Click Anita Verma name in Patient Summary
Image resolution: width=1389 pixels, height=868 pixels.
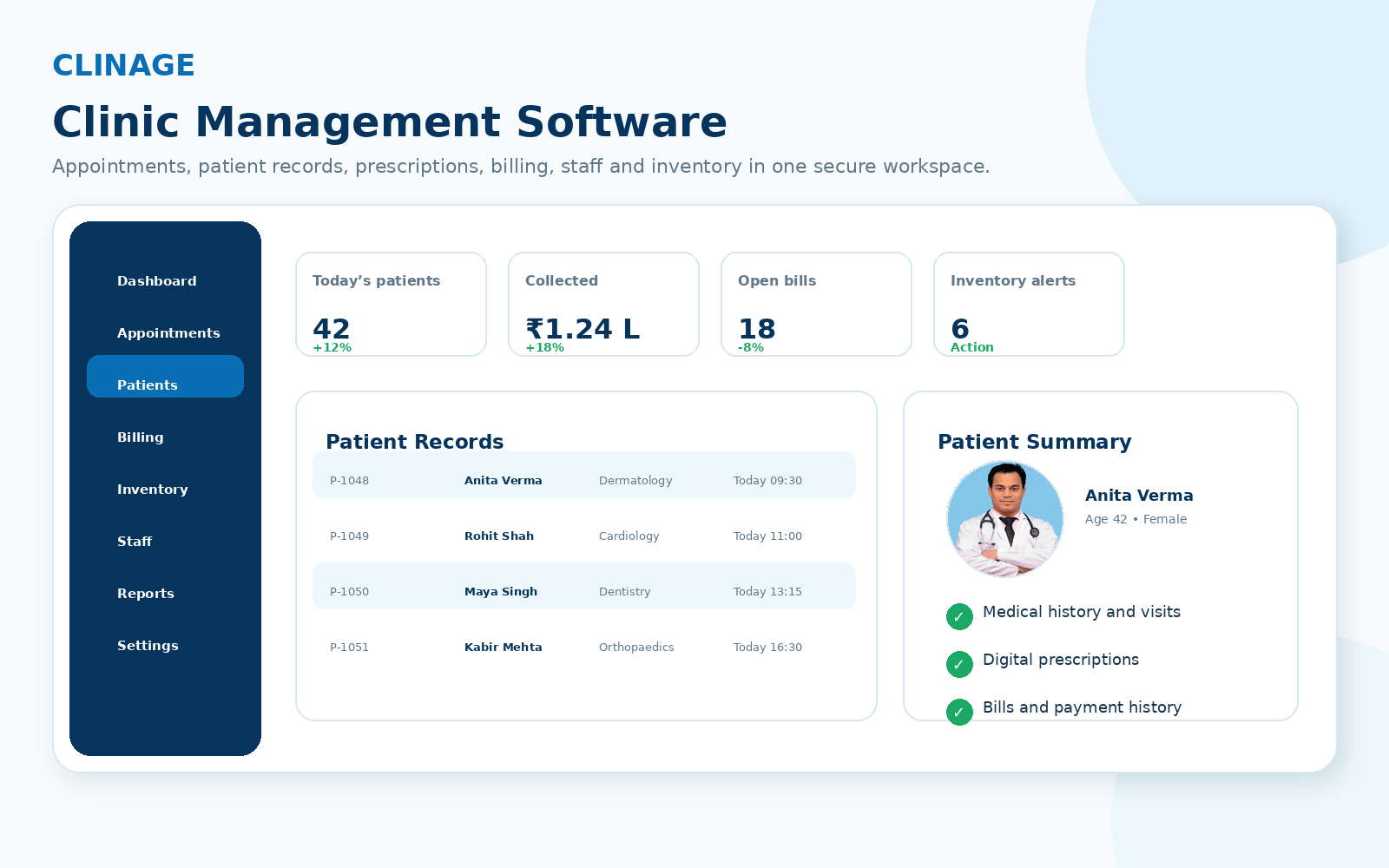coord(1139,496)
